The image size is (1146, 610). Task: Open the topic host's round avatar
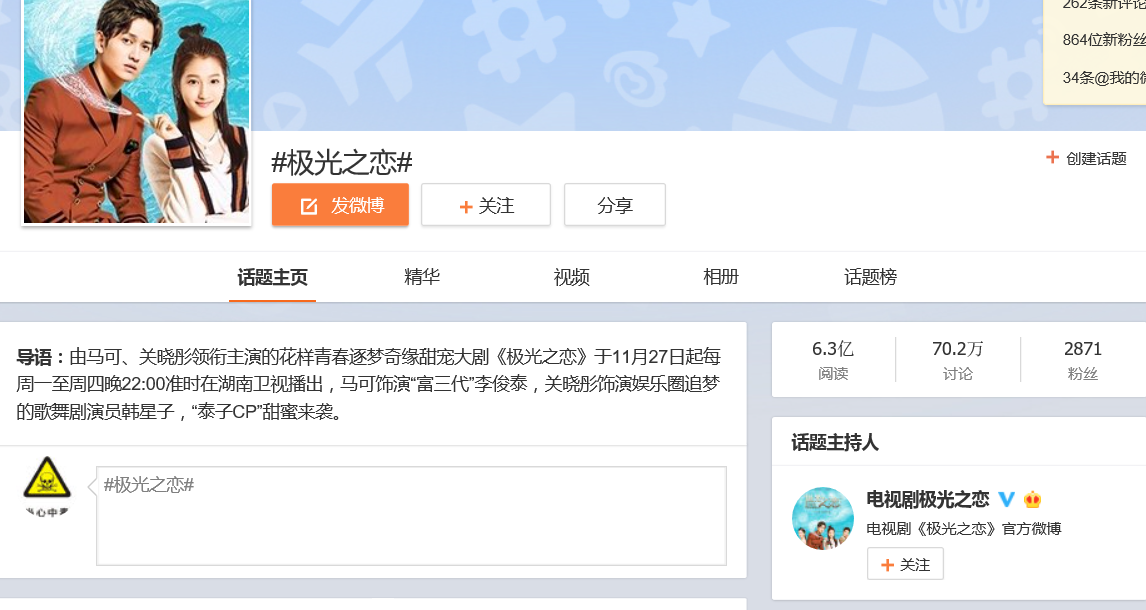[822, 518]
